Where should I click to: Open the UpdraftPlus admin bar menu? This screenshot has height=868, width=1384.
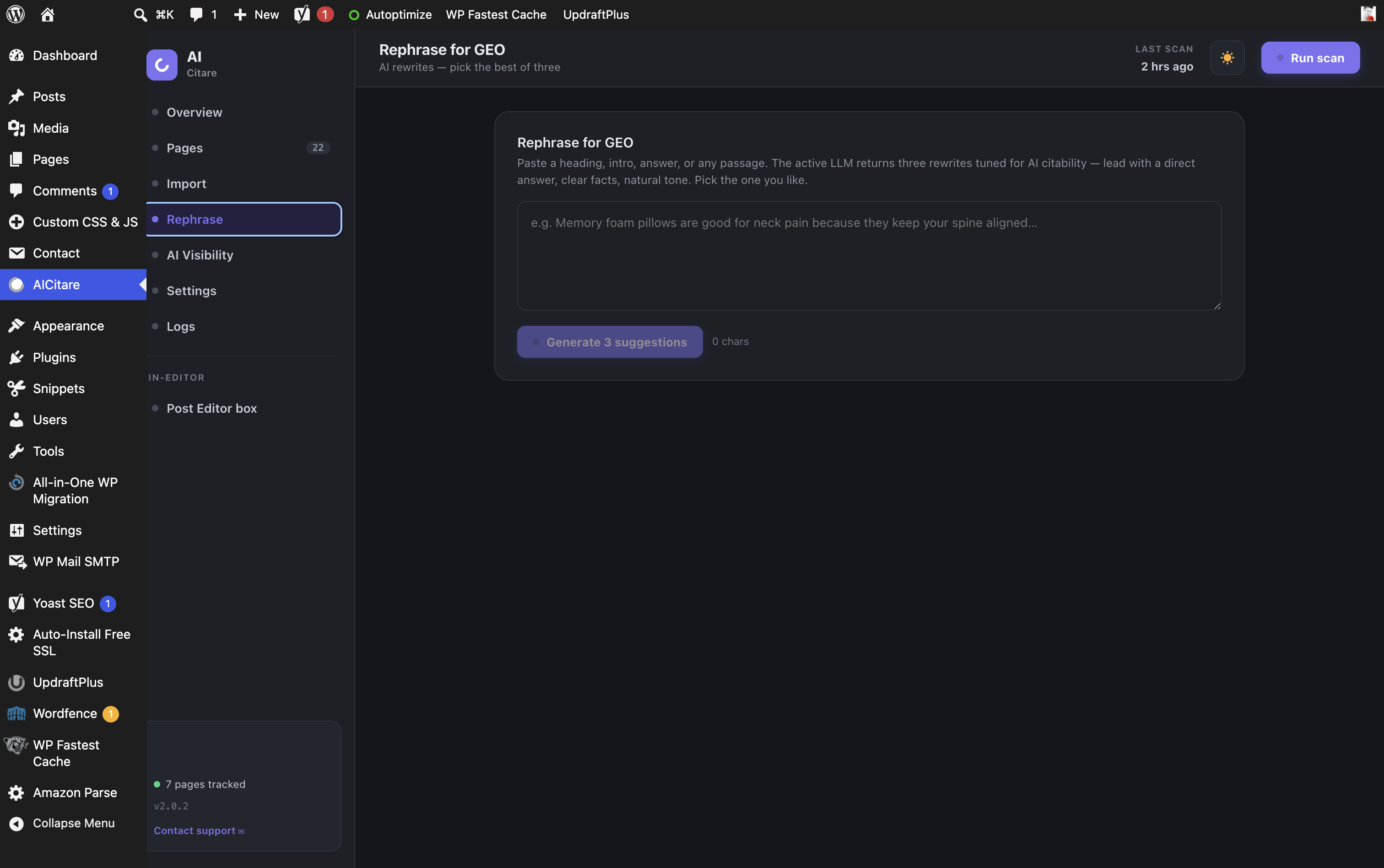pyautogui.click(x=596, y=14)
